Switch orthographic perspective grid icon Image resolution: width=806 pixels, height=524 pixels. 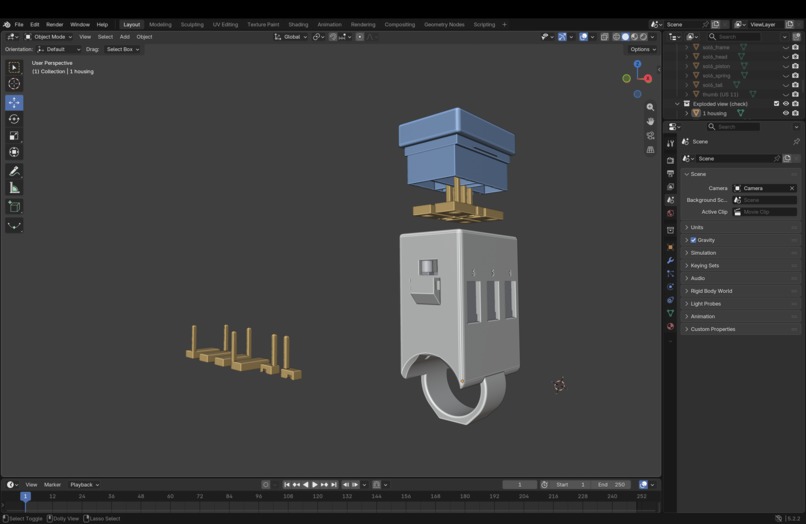[650, 150]
